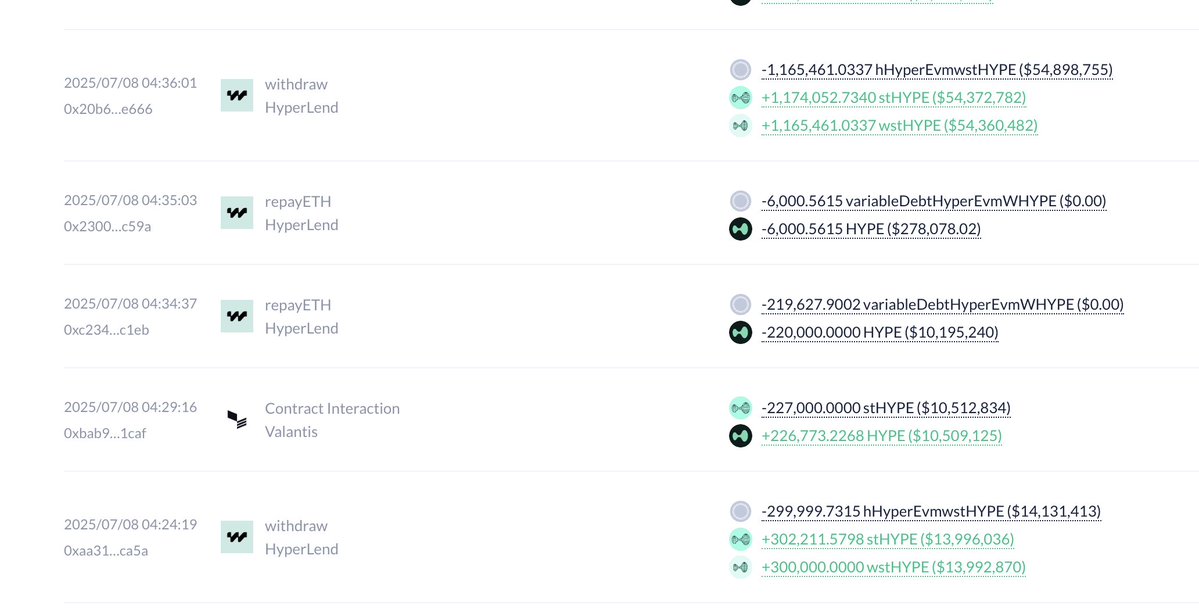Click stHYPE icon beside -227,000.0000 stHYPE
This screenshot has height=609, width=1199.
[740, 408]
